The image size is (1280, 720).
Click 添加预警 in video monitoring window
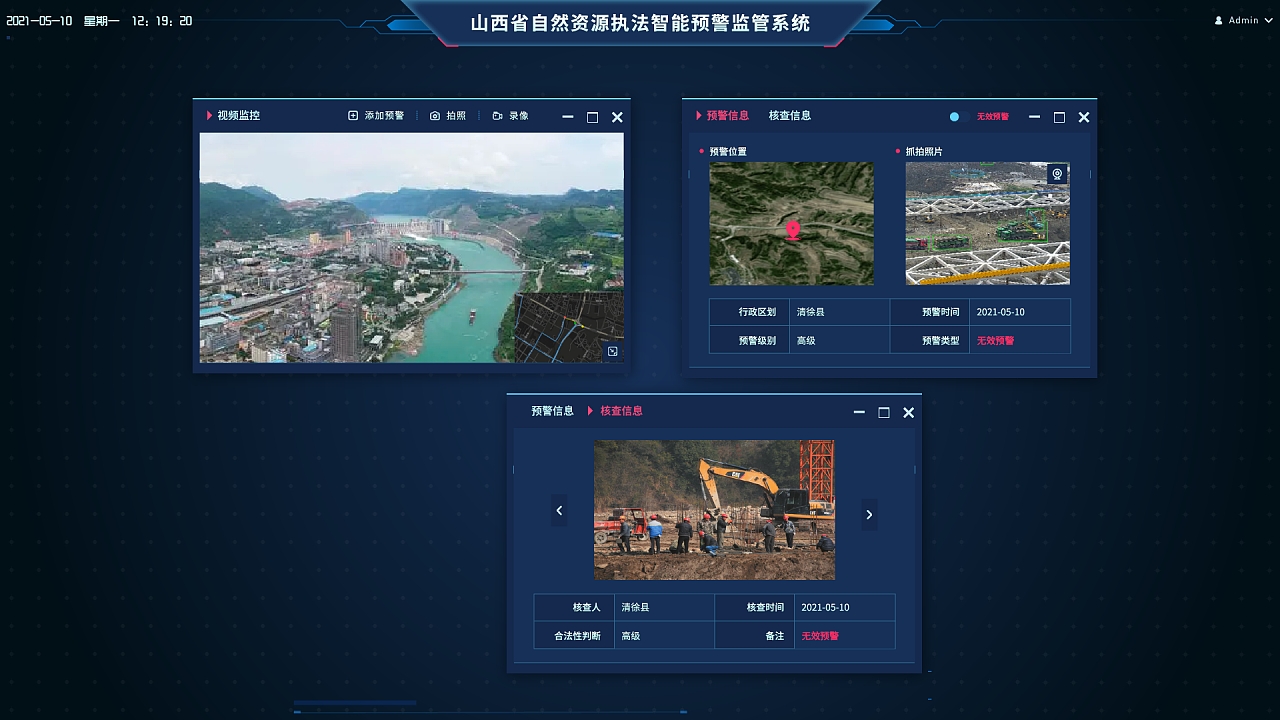[x=376, y=116]
